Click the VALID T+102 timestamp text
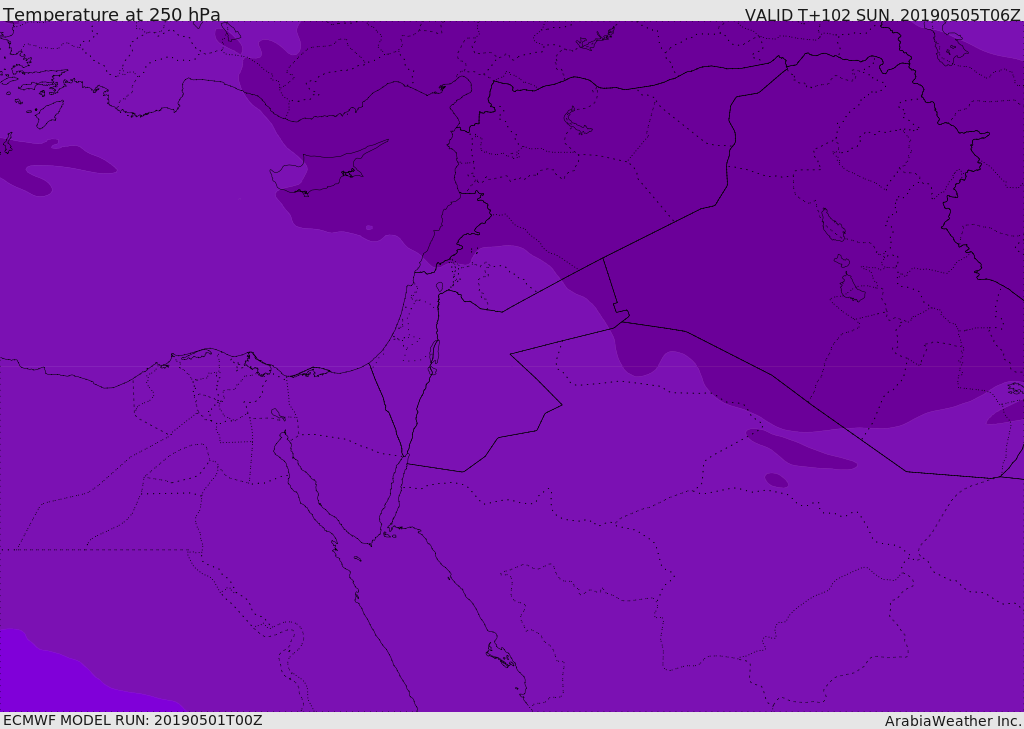This screenshot has height=729, width=1024. click(882, 14)
